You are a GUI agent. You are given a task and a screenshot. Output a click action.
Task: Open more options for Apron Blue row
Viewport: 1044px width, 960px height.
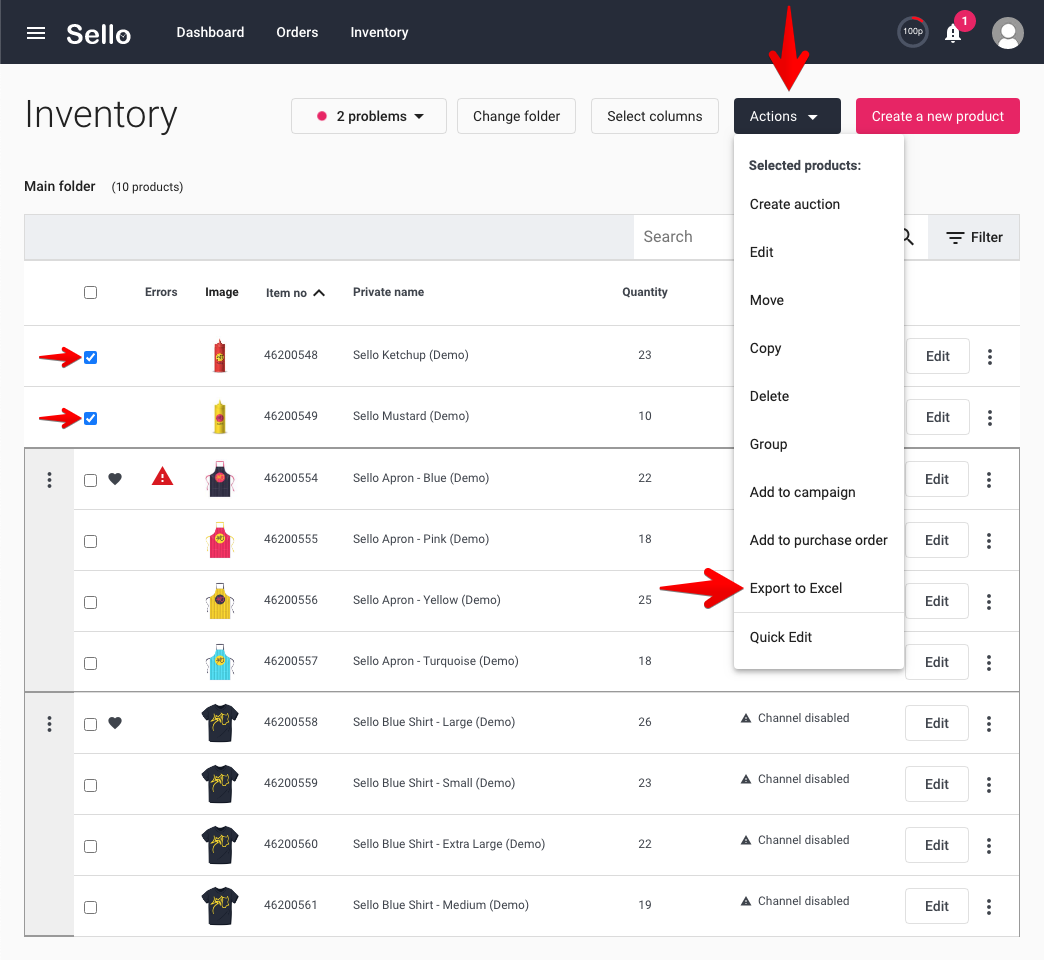[x=989, y=479]
